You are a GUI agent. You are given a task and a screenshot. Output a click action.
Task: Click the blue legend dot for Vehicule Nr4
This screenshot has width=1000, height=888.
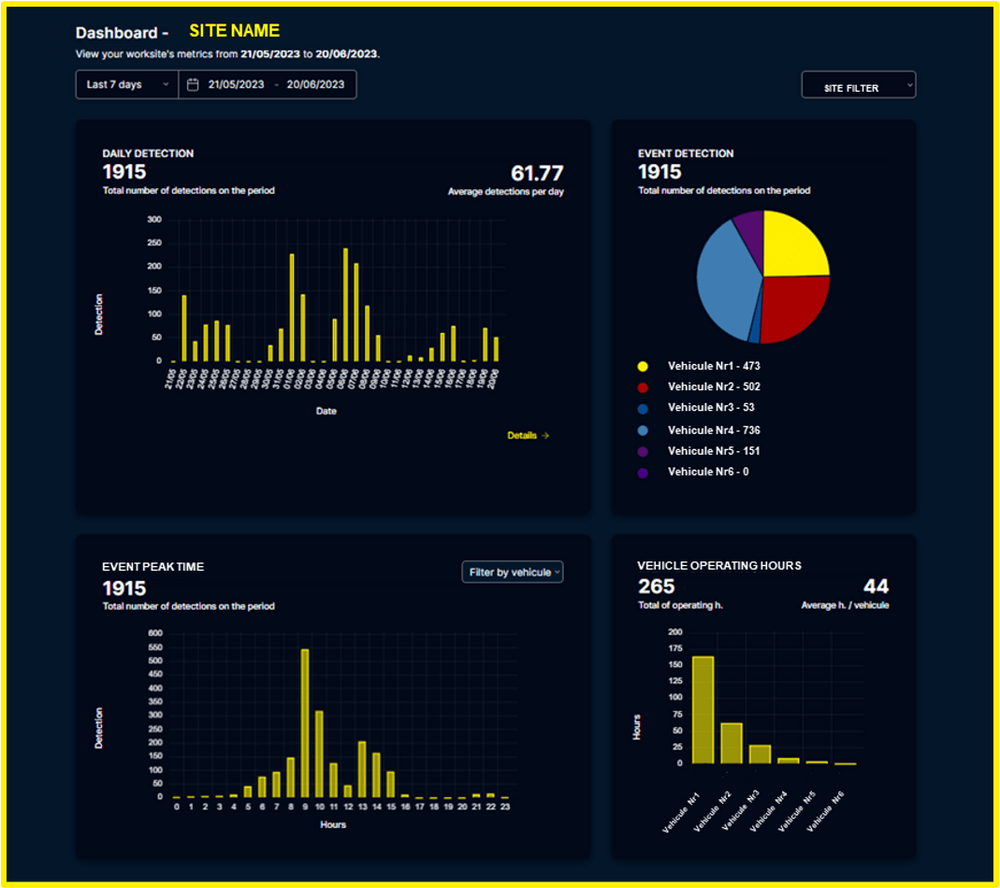643,429
